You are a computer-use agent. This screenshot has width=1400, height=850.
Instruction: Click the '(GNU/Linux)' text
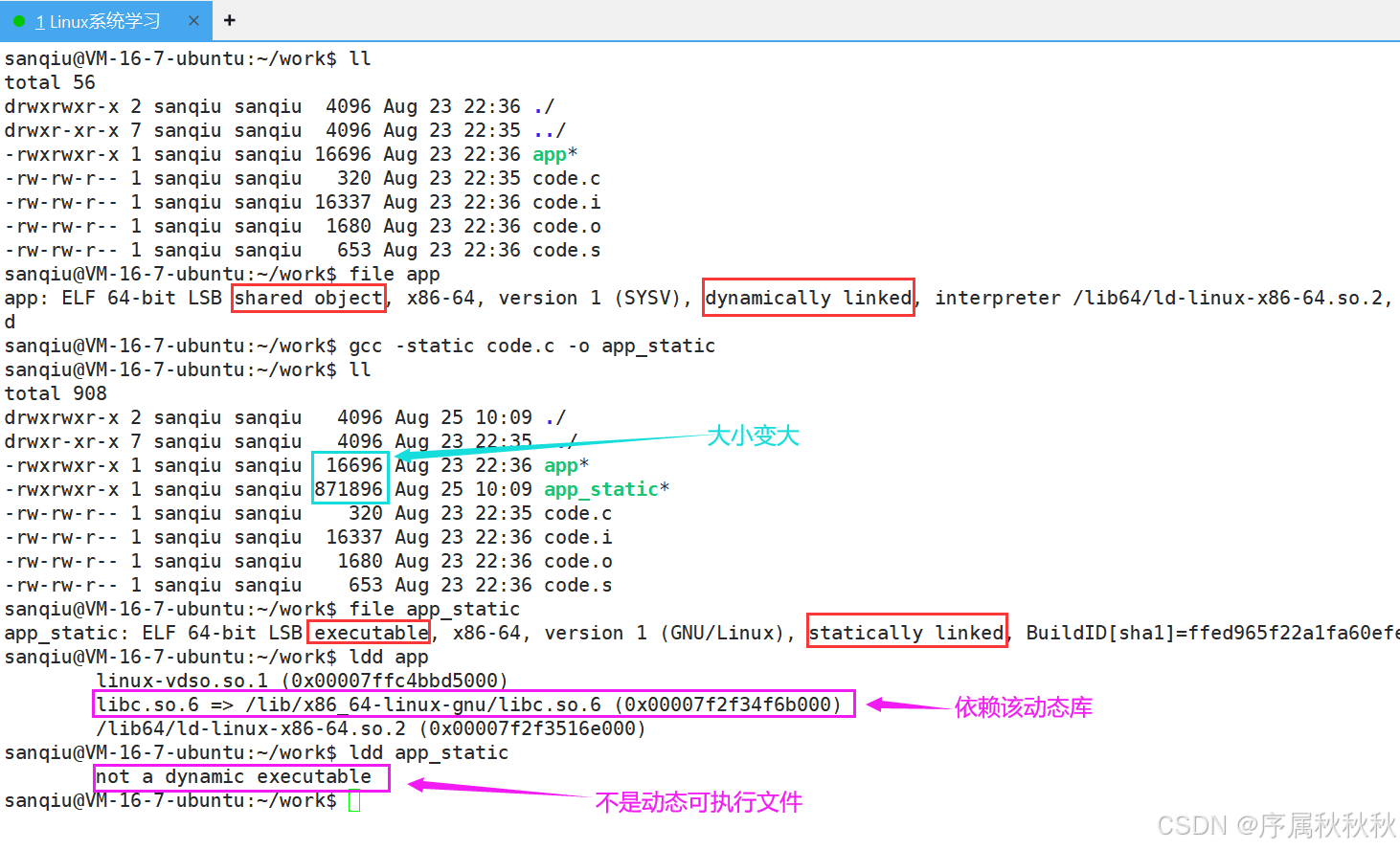722,633
